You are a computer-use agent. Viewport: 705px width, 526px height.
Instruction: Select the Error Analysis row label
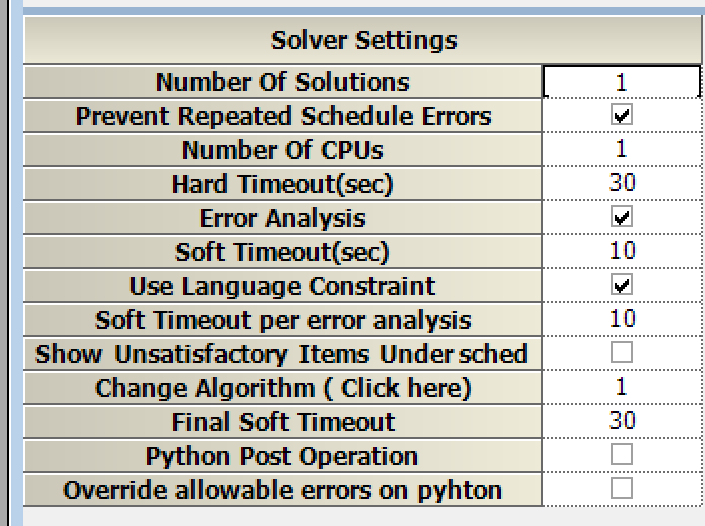(283, 218)
